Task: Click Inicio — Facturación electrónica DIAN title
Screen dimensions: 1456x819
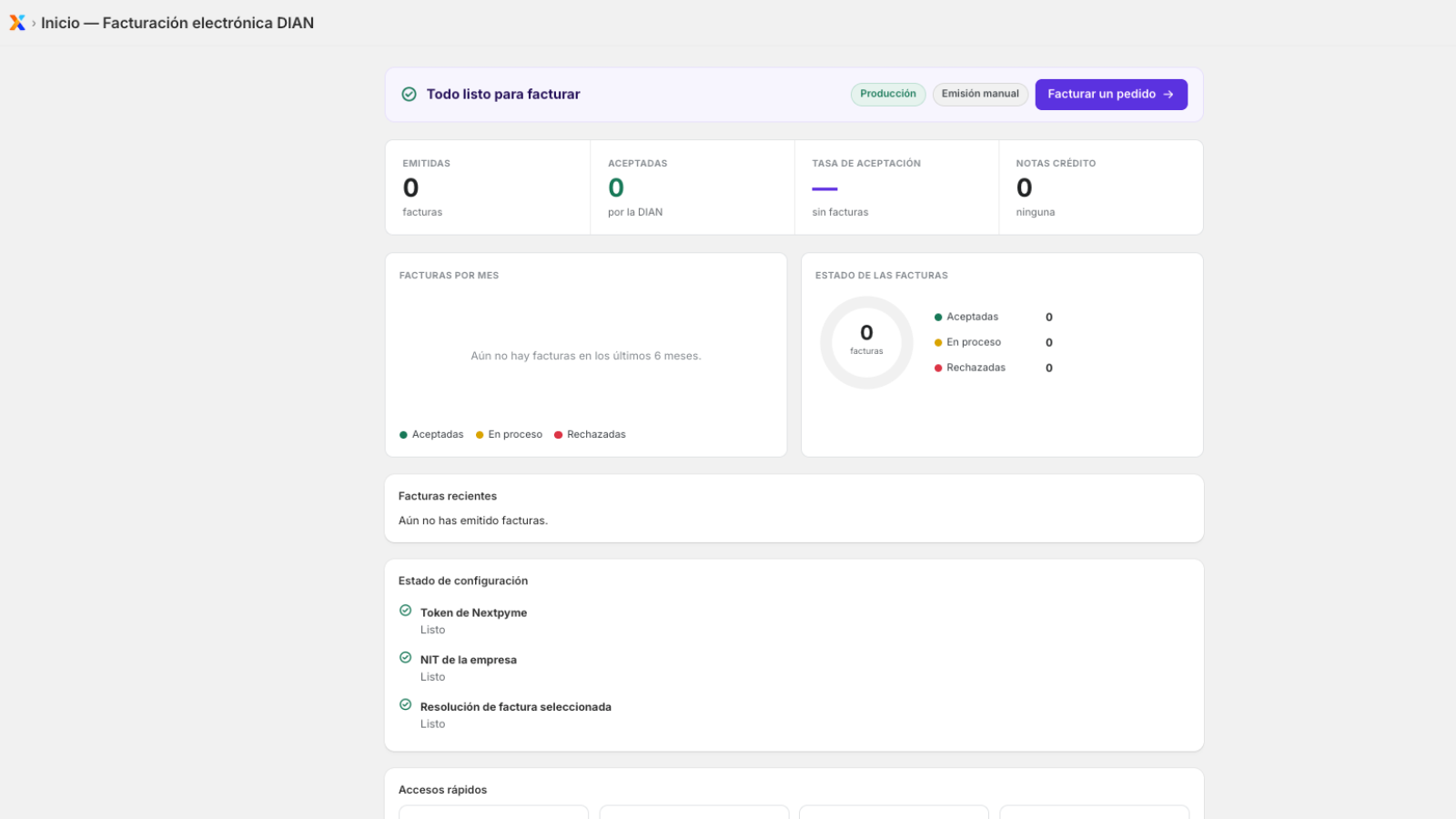Action: 177,24
